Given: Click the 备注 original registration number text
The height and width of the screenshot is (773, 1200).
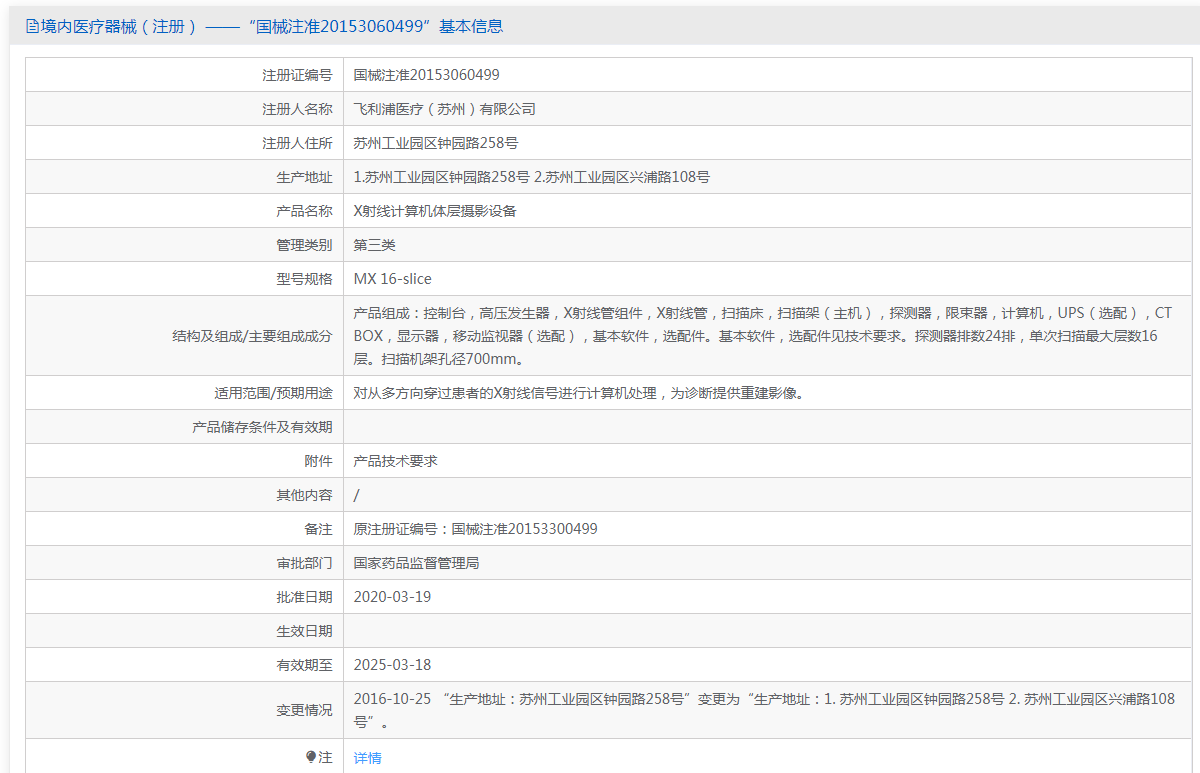Looking at the screenshot, I should coord(476,529).
